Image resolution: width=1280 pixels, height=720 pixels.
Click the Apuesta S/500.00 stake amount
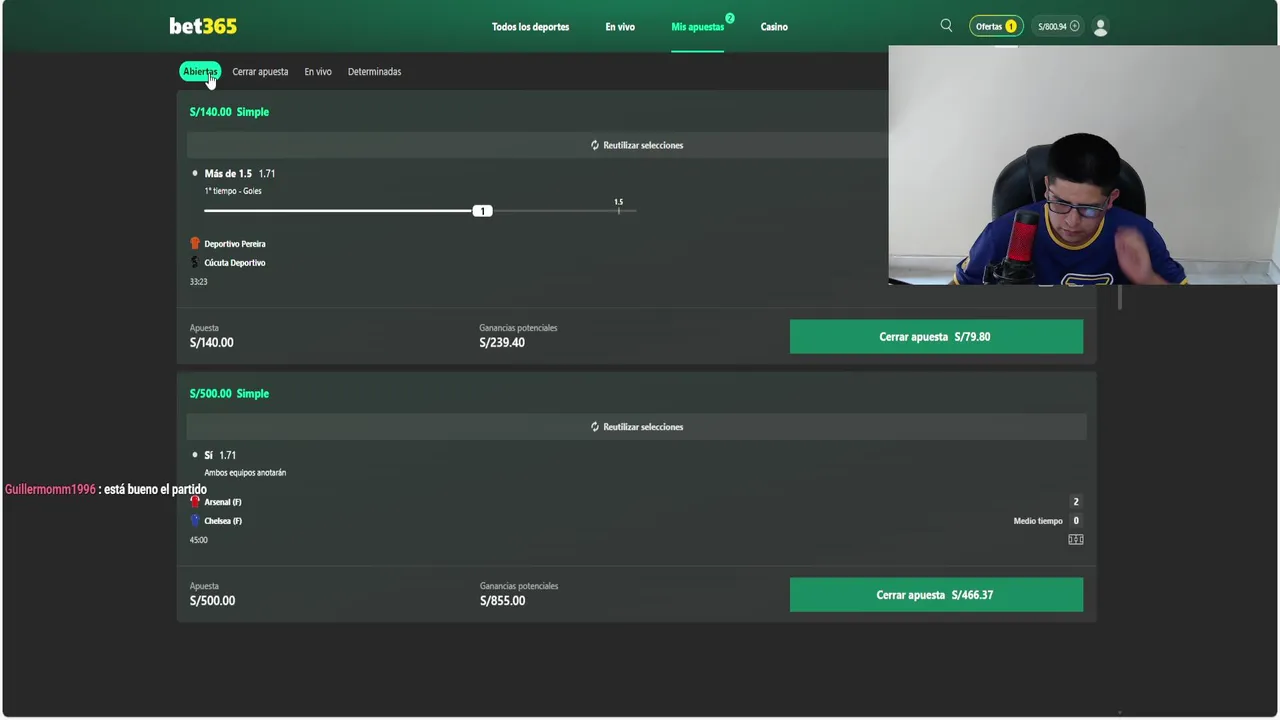tap(212, 601)
